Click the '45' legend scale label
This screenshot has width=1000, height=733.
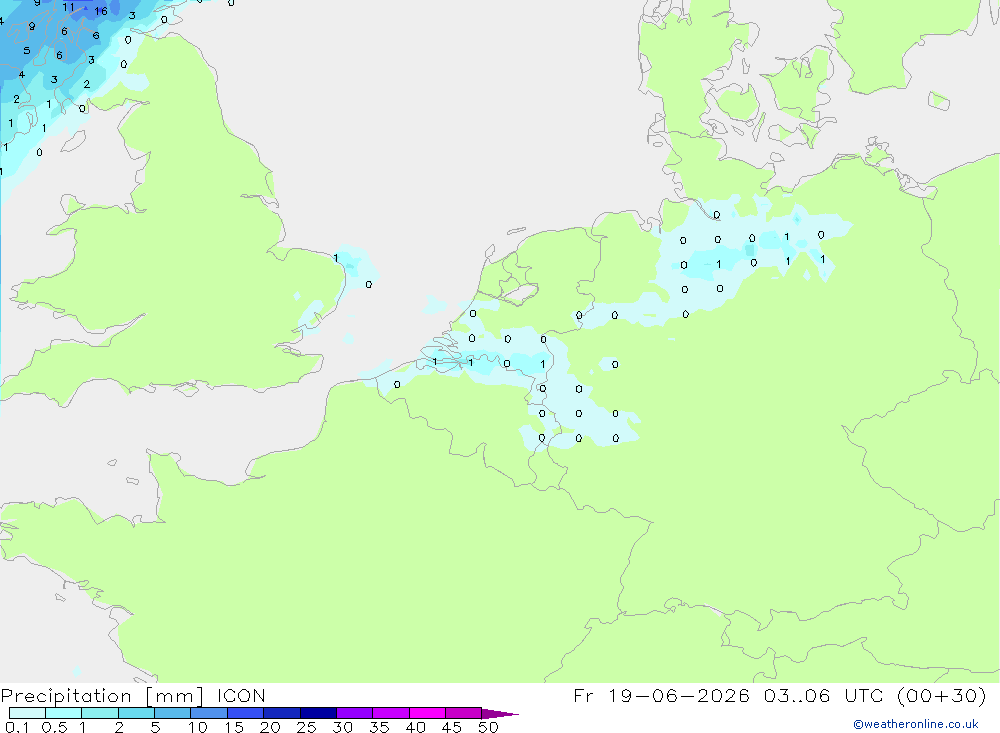point(452,727)
